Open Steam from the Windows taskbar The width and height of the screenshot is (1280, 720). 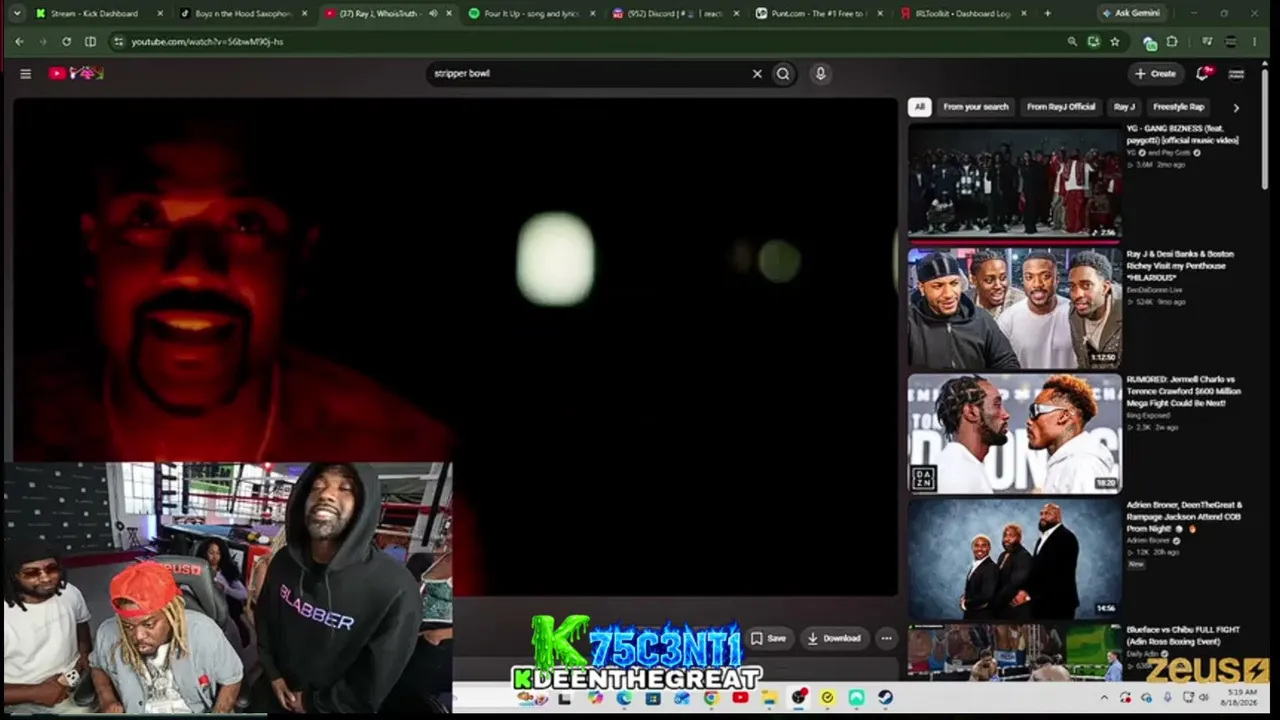click(x=885, y=697)
